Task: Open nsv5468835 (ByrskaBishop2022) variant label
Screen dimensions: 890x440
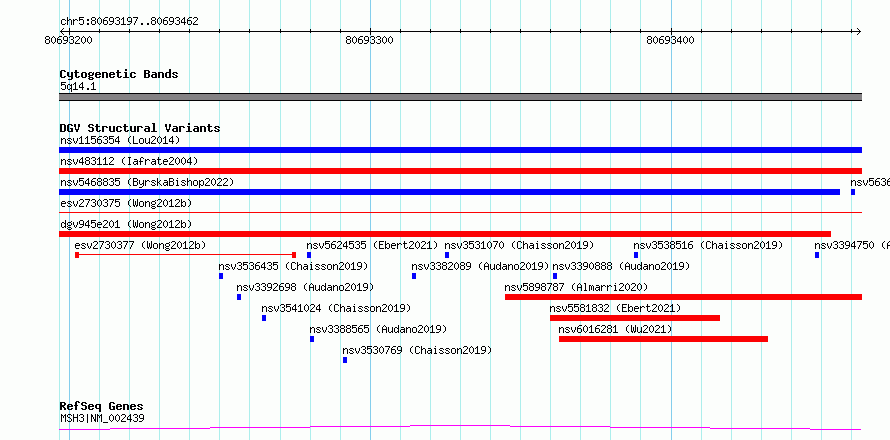Action: point(147,182)
